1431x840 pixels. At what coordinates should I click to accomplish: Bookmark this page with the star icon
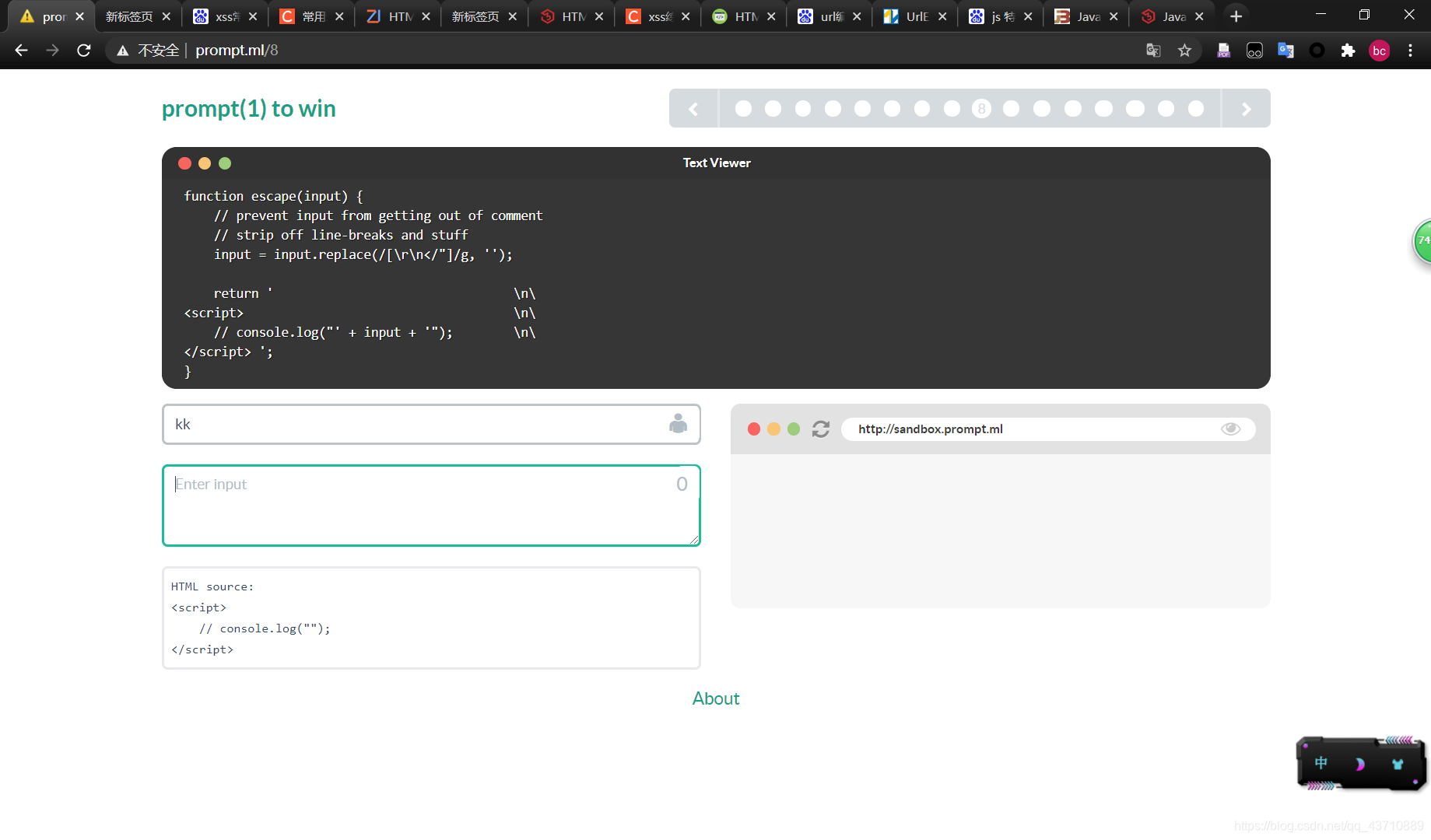pos(1184,51)
